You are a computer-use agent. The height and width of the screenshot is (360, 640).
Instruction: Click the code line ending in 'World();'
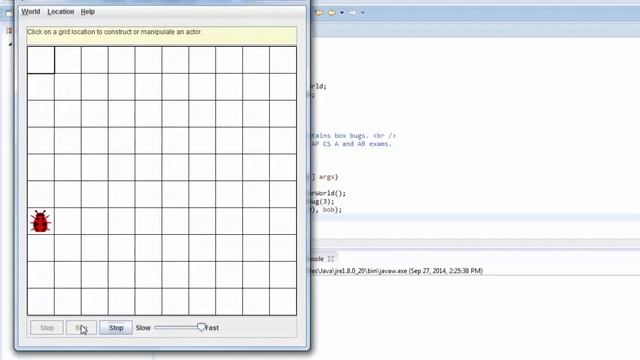click(x=328, y=193)
